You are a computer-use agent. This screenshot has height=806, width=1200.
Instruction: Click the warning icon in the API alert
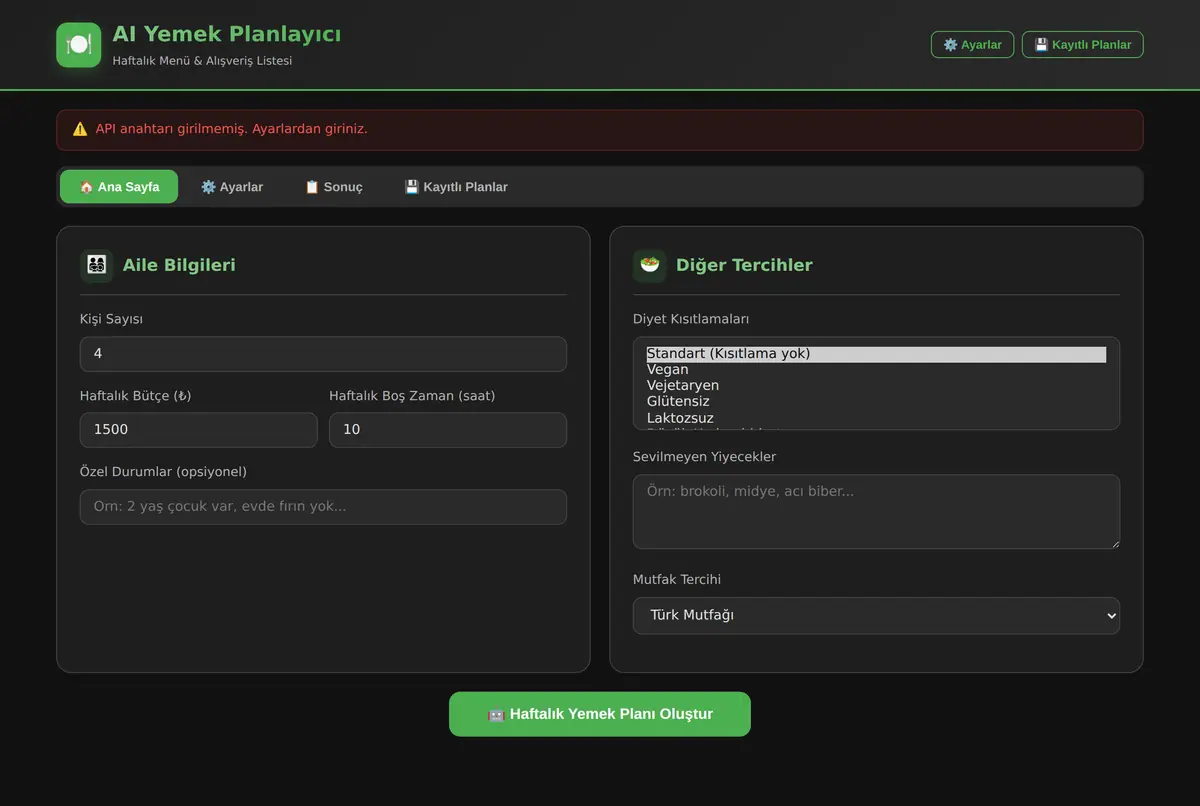[80, 129]
